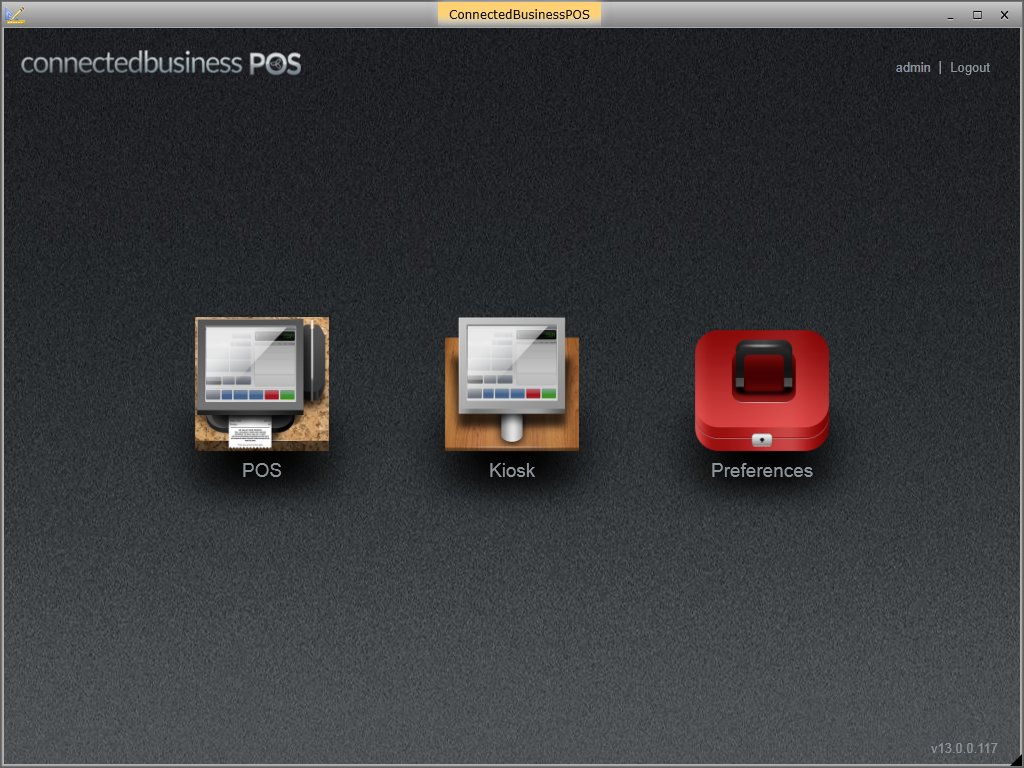The width and height of the screenshot is (1024, 768).
Task: Launch the Kiosk terminal icon
Action: [x=512, y=384]
